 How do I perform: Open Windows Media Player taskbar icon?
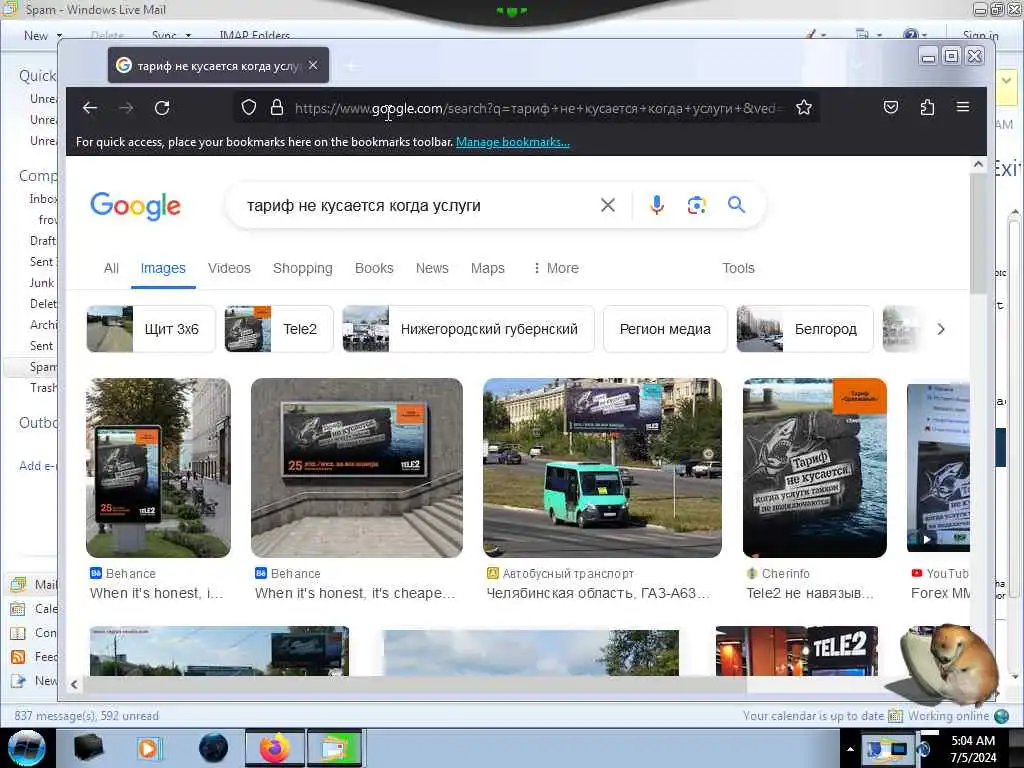click(148, 748)
